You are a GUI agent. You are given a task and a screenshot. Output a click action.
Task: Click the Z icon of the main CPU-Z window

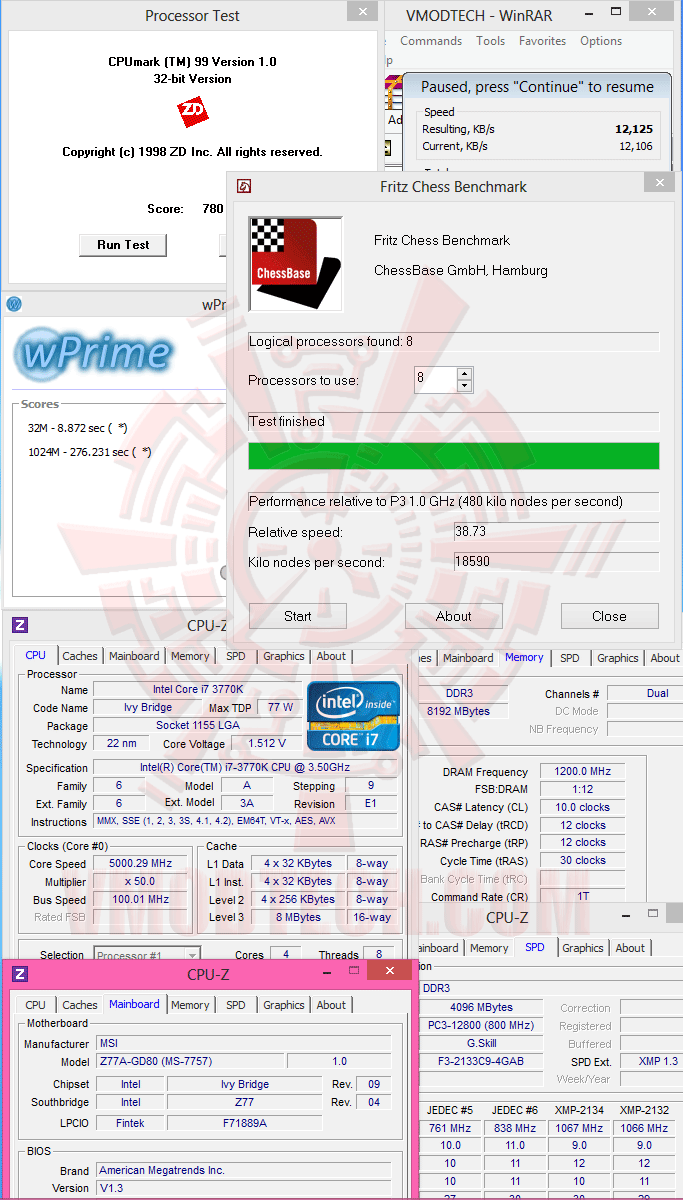coord(20,625)
